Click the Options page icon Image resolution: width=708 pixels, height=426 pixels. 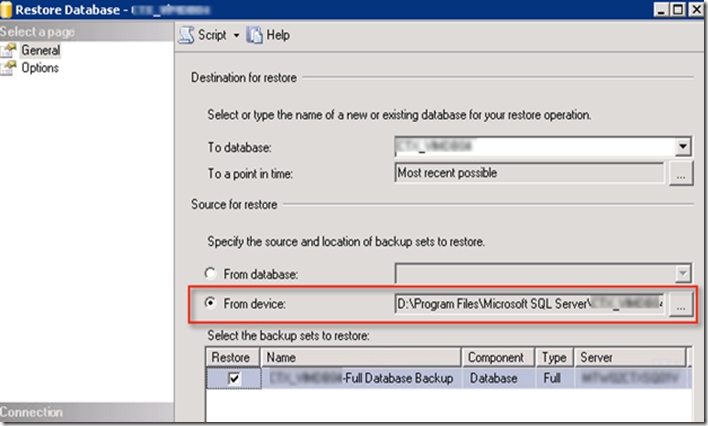pos(9,68)
